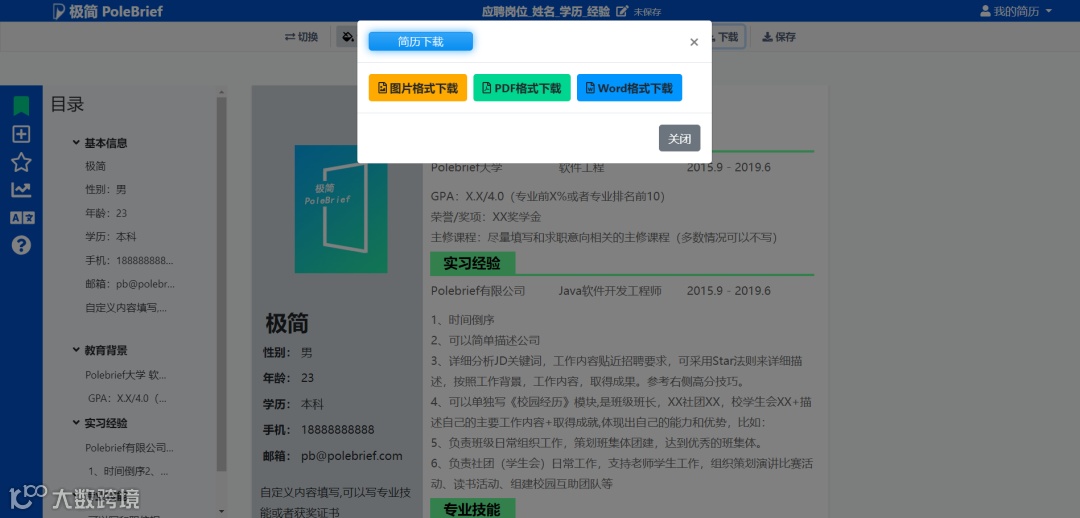The image size is (1080, 518).
Task: Close dialog with the X icon
Action: [694, 42]
